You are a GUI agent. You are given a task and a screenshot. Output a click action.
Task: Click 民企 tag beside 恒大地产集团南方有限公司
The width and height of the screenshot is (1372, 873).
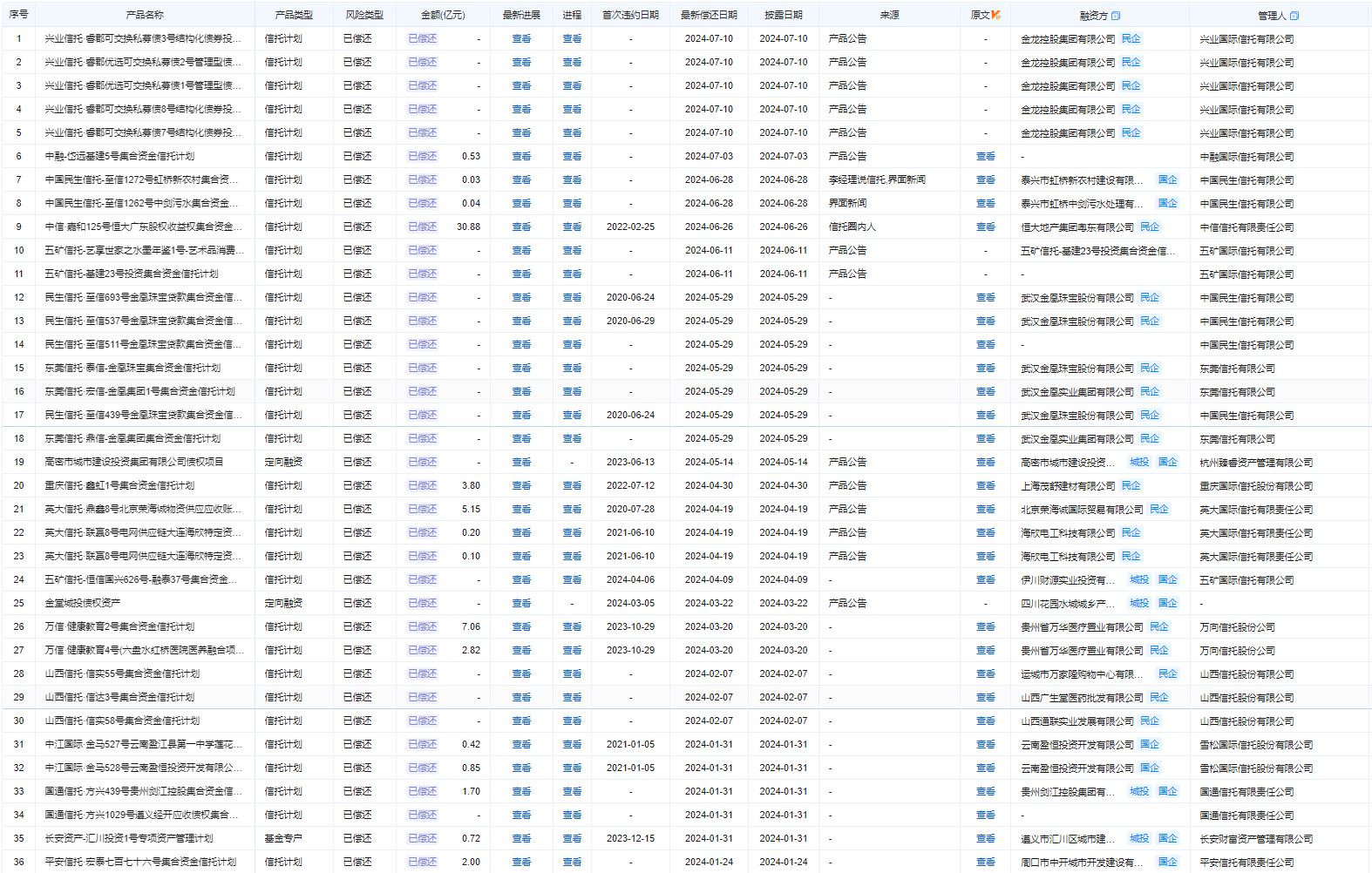1150,227
